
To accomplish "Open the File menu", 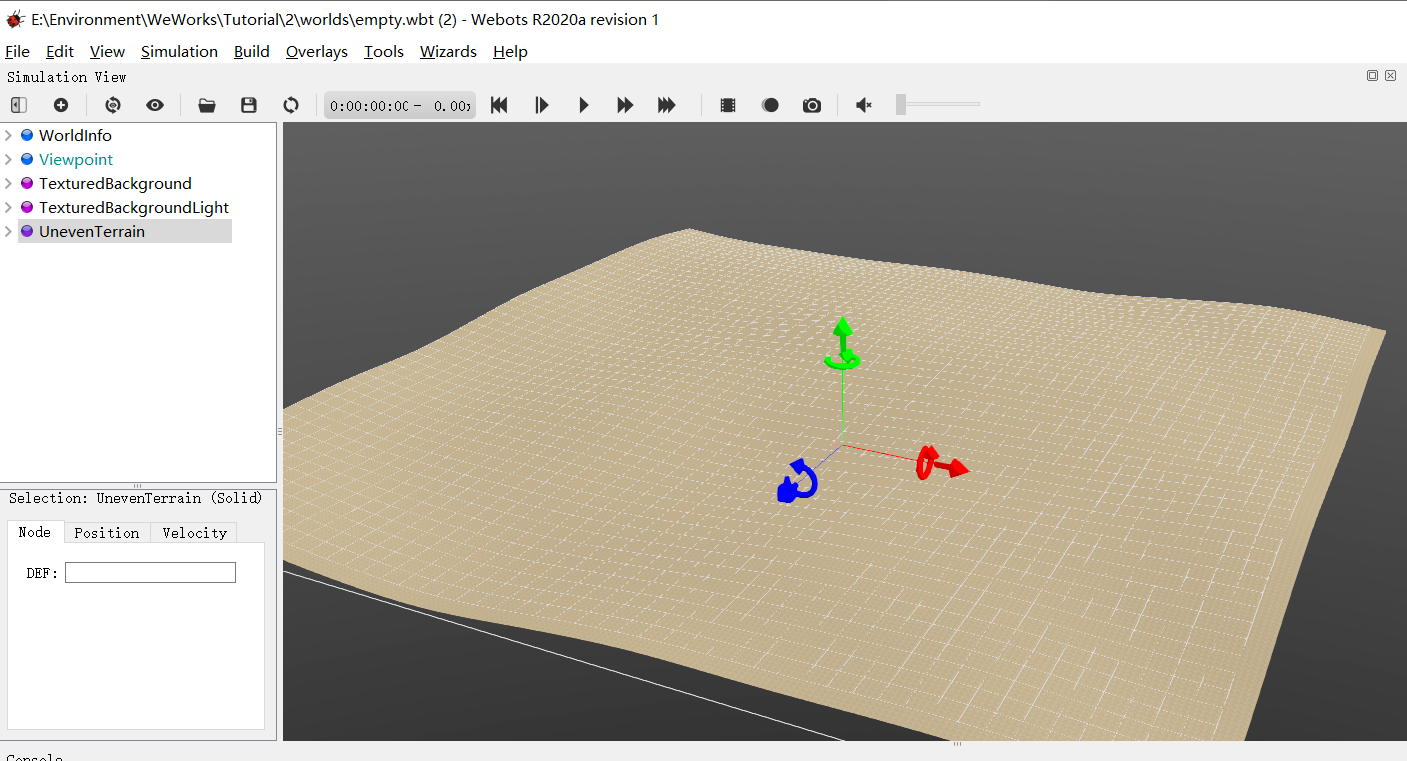I will 17,51.
